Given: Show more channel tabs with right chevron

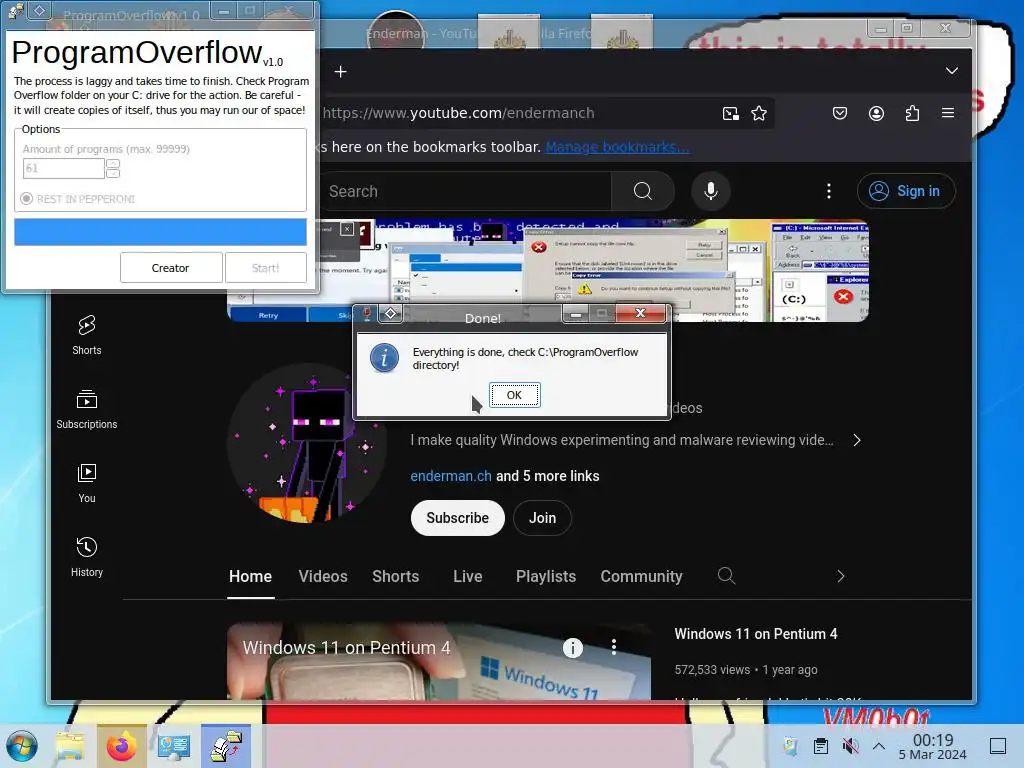Looking at the screenshot, I should point(840,576).
